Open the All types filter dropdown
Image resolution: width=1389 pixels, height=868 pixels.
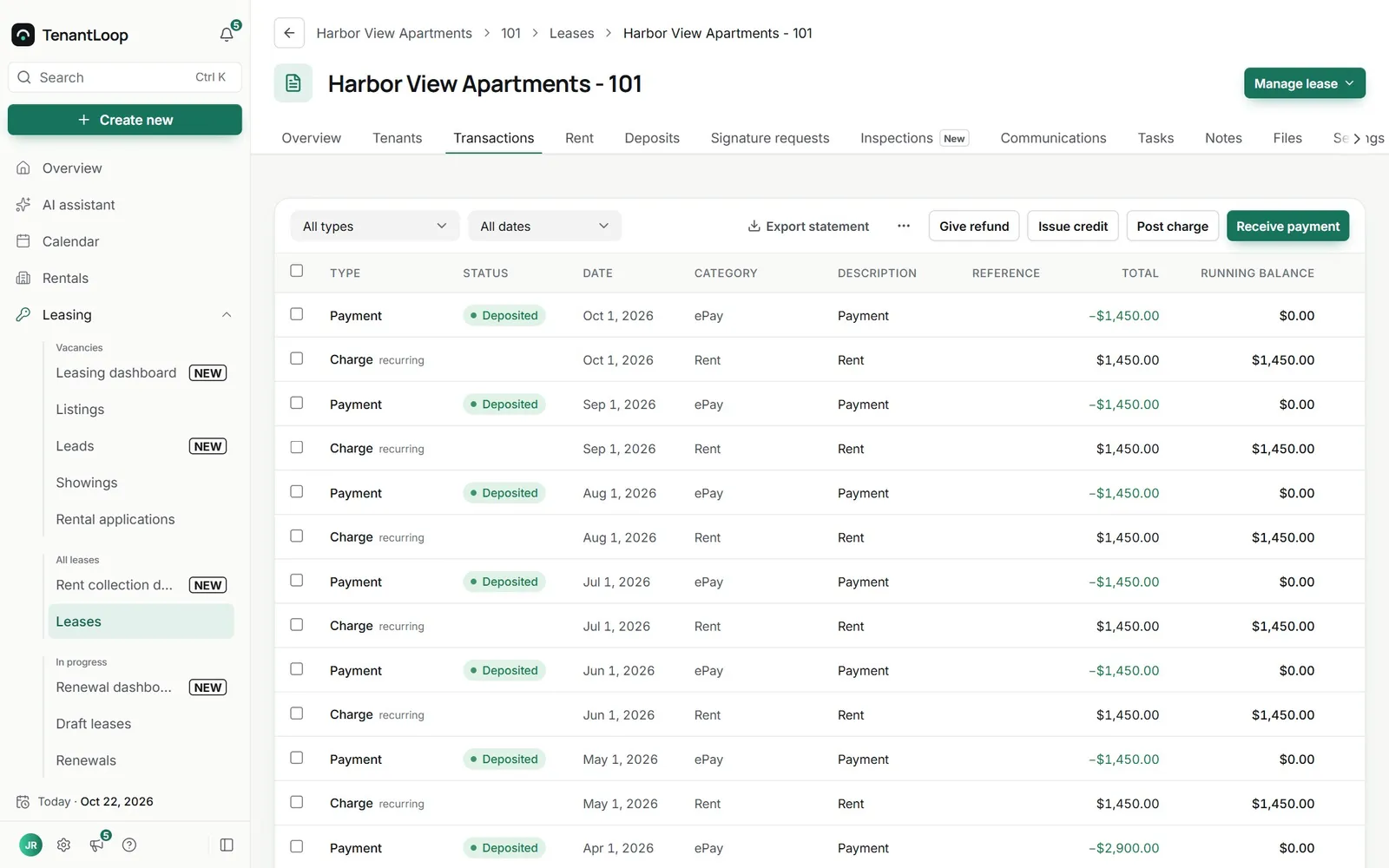[375, 226]
